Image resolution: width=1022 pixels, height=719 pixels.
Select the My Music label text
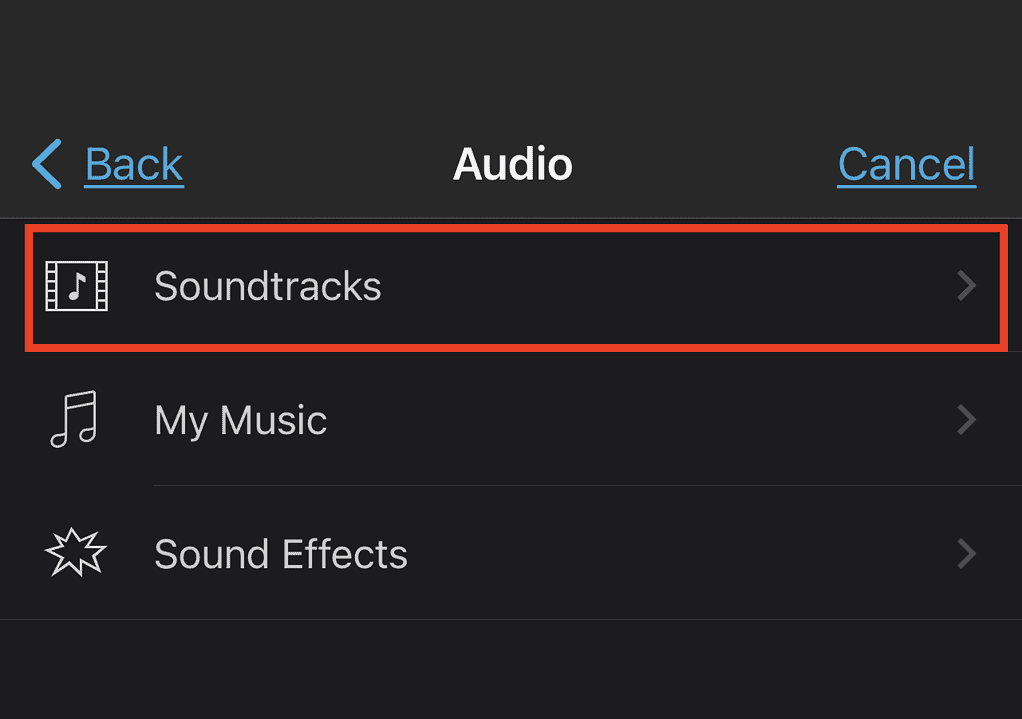(x=240, y=420)
